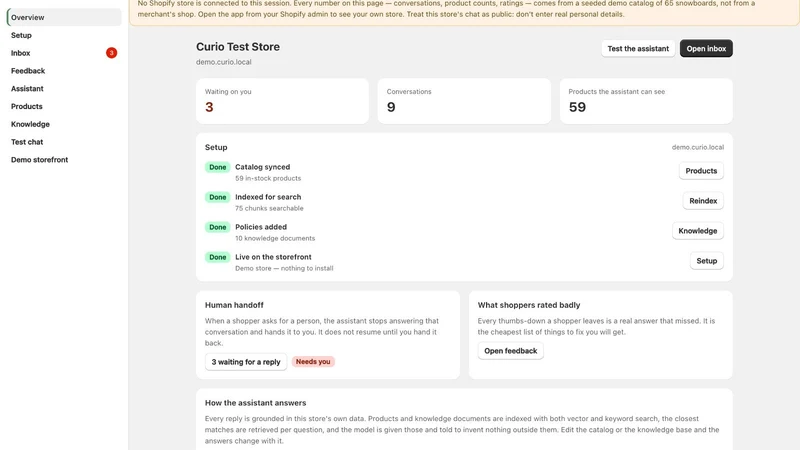Click the Human handoff heading
Screen dimensions: 800x450
pos(234,305)
